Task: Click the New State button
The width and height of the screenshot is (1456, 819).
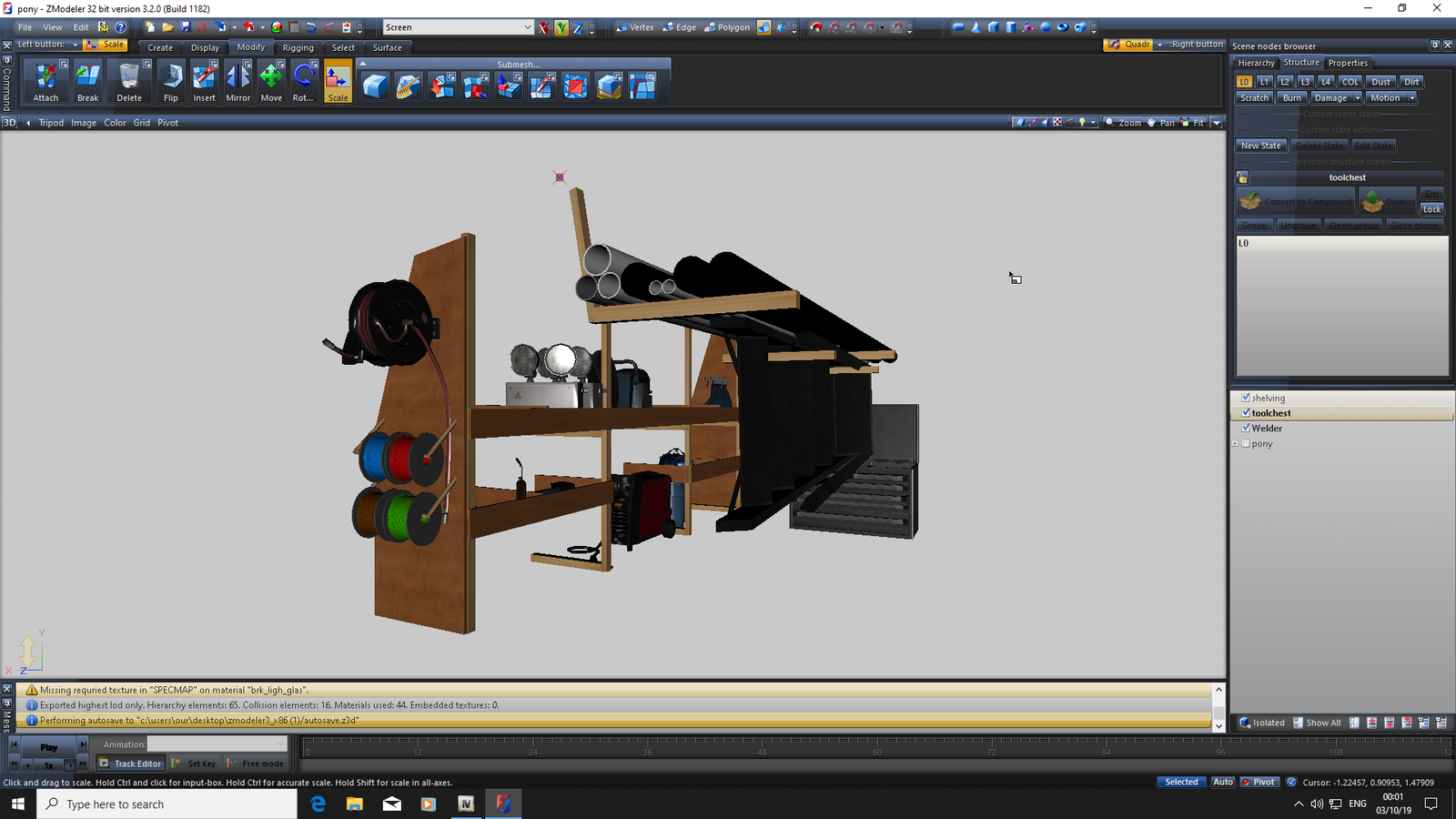Action: 1260,146
